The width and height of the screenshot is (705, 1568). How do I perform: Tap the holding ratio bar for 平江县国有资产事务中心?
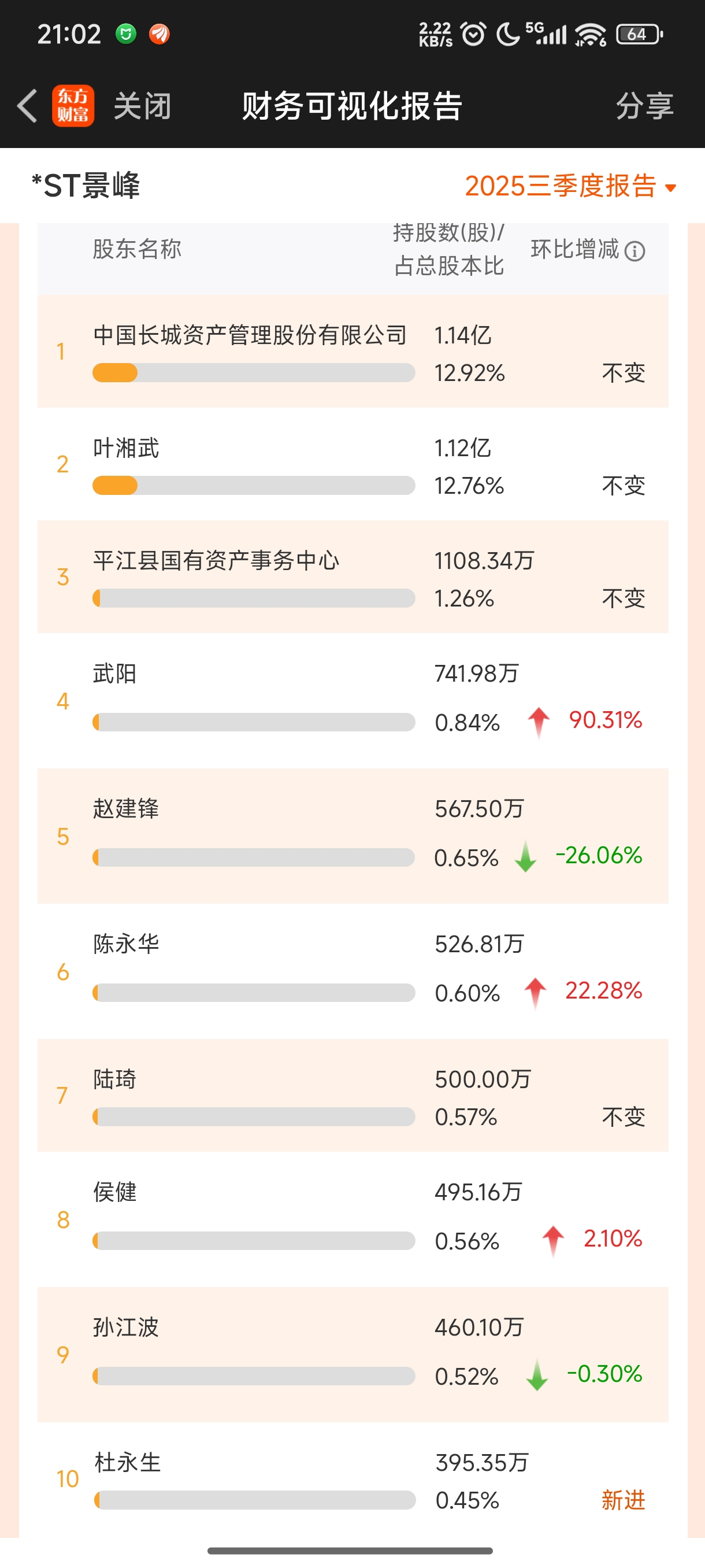click(254, 598)
